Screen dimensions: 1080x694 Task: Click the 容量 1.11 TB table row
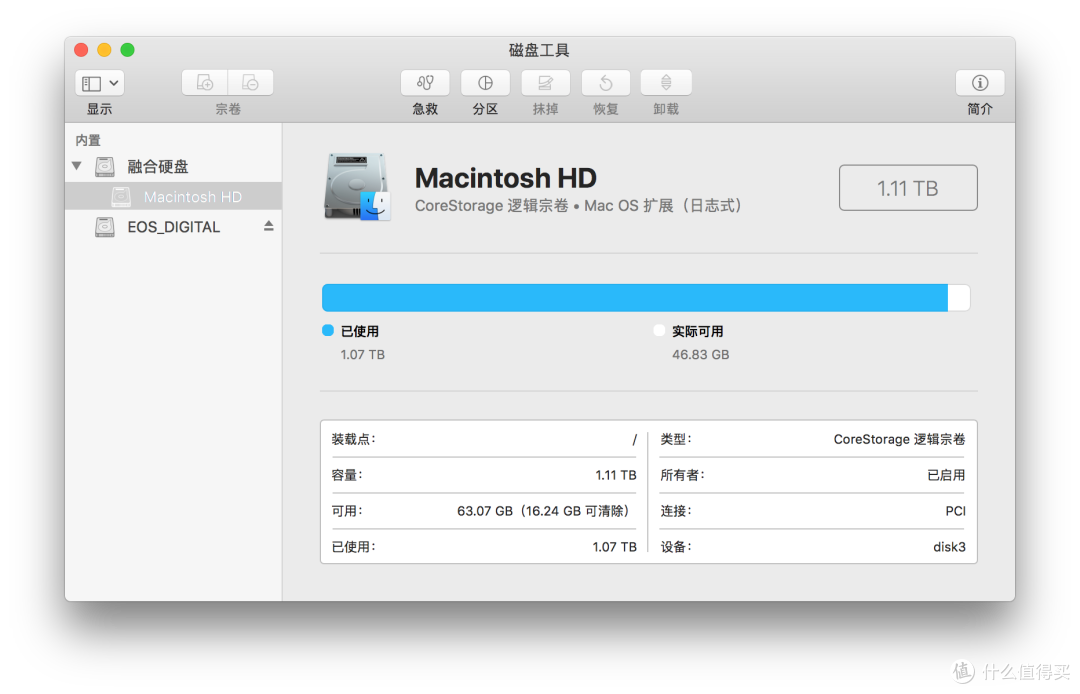point(484,475)
